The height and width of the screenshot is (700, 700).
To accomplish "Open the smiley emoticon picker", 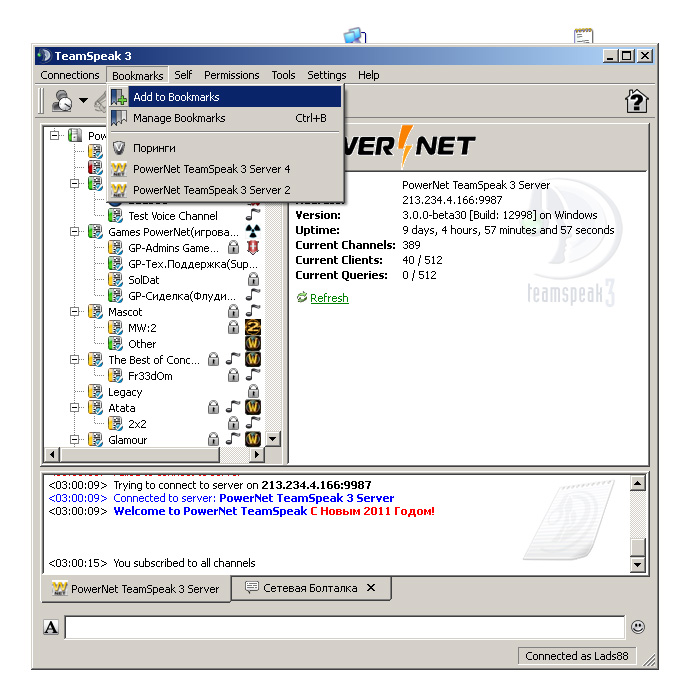I will pos(638,627).
